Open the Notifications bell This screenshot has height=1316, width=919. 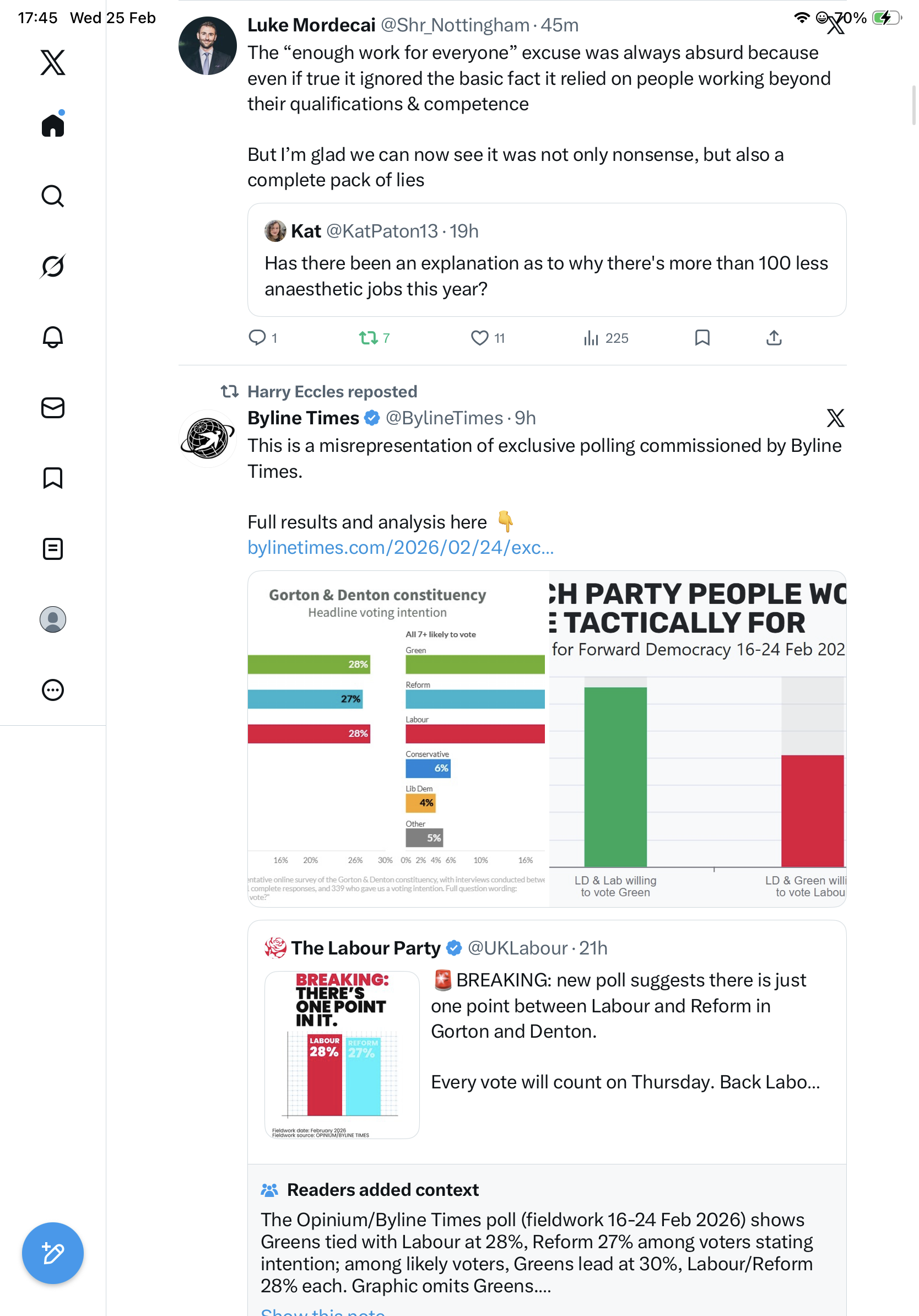(53, 337)
